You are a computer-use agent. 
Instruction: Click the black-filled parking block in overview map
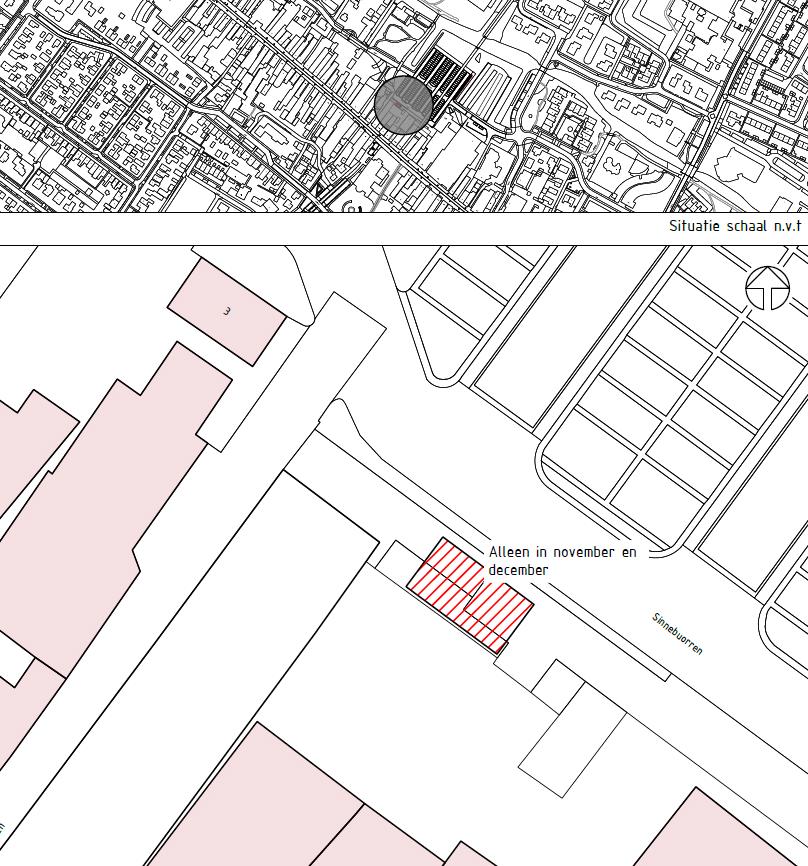[447, 76]
